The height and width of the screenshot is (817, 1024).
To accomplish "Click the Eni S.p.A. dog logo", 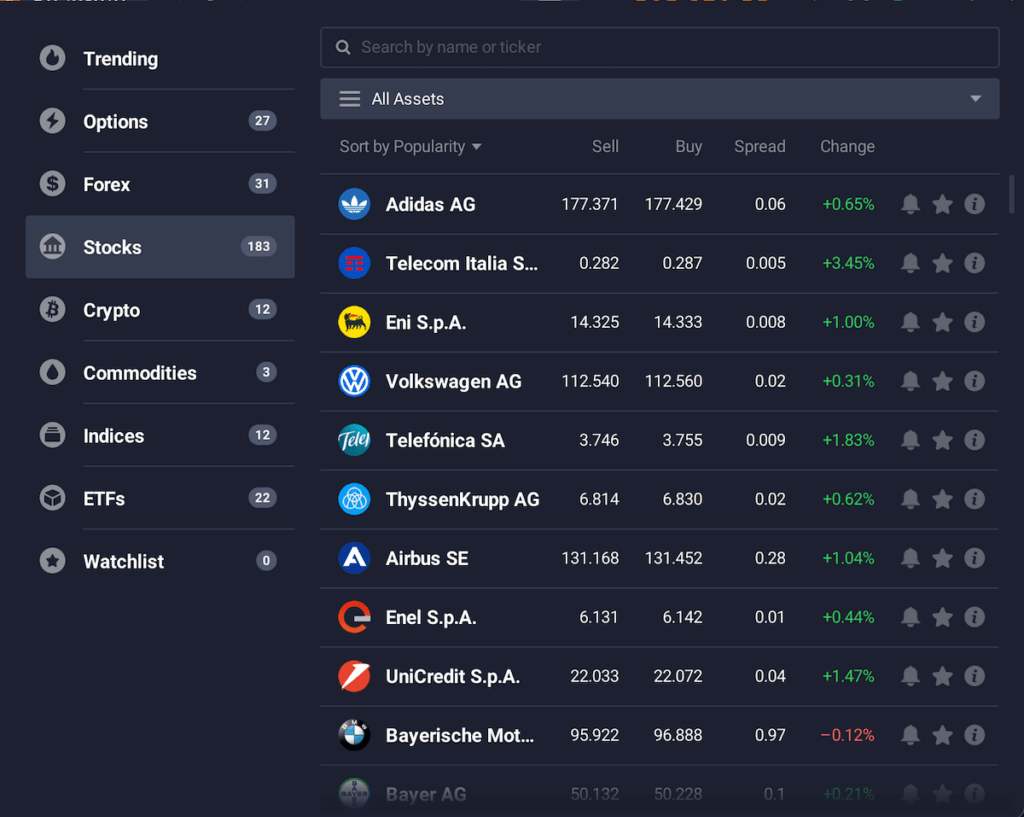I will coord(355,322).
